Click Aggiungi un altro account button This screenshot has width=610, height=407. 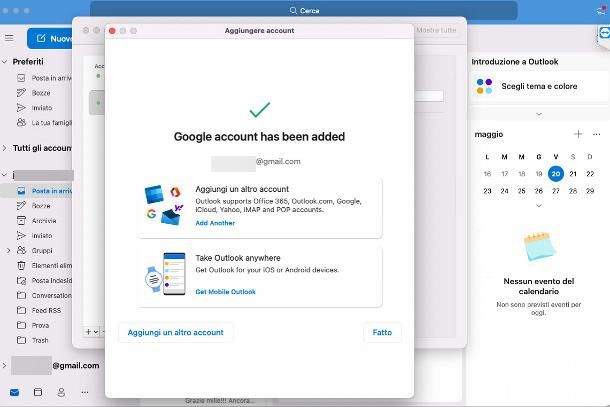pos(175,332)
